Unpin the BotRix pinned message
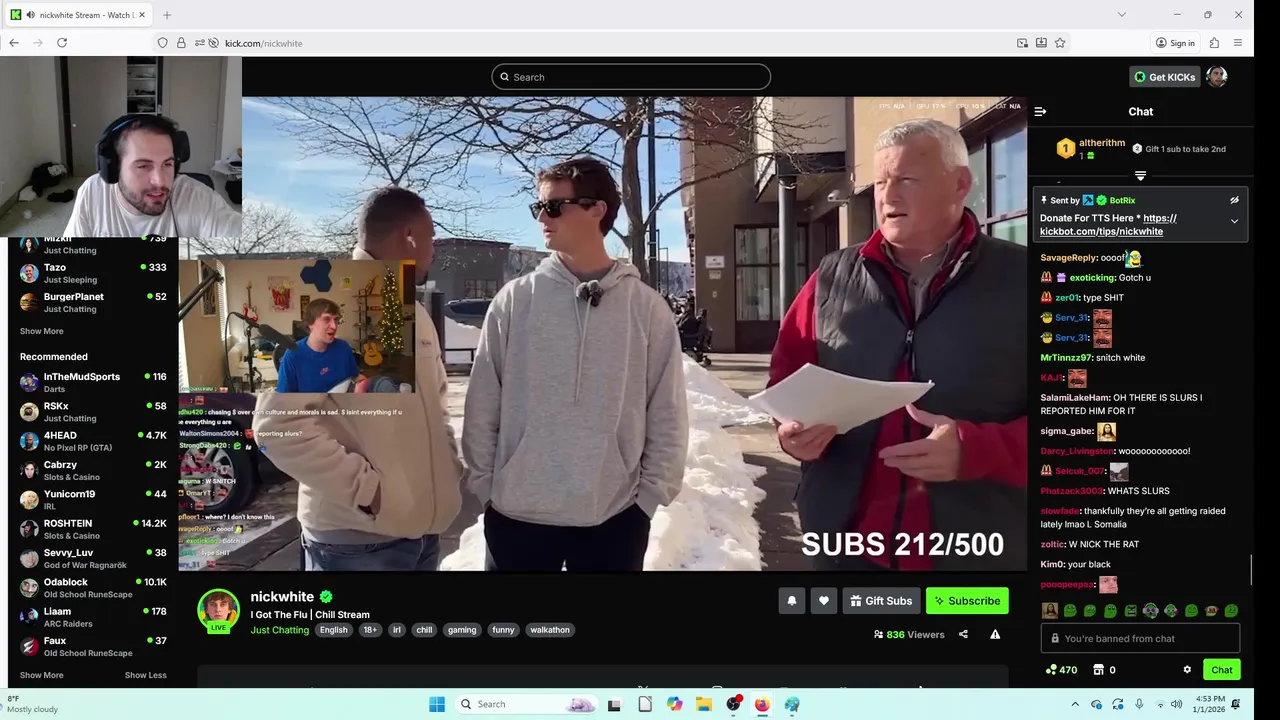This screenshot has height=720, width=1280. tap(1234, 200)
